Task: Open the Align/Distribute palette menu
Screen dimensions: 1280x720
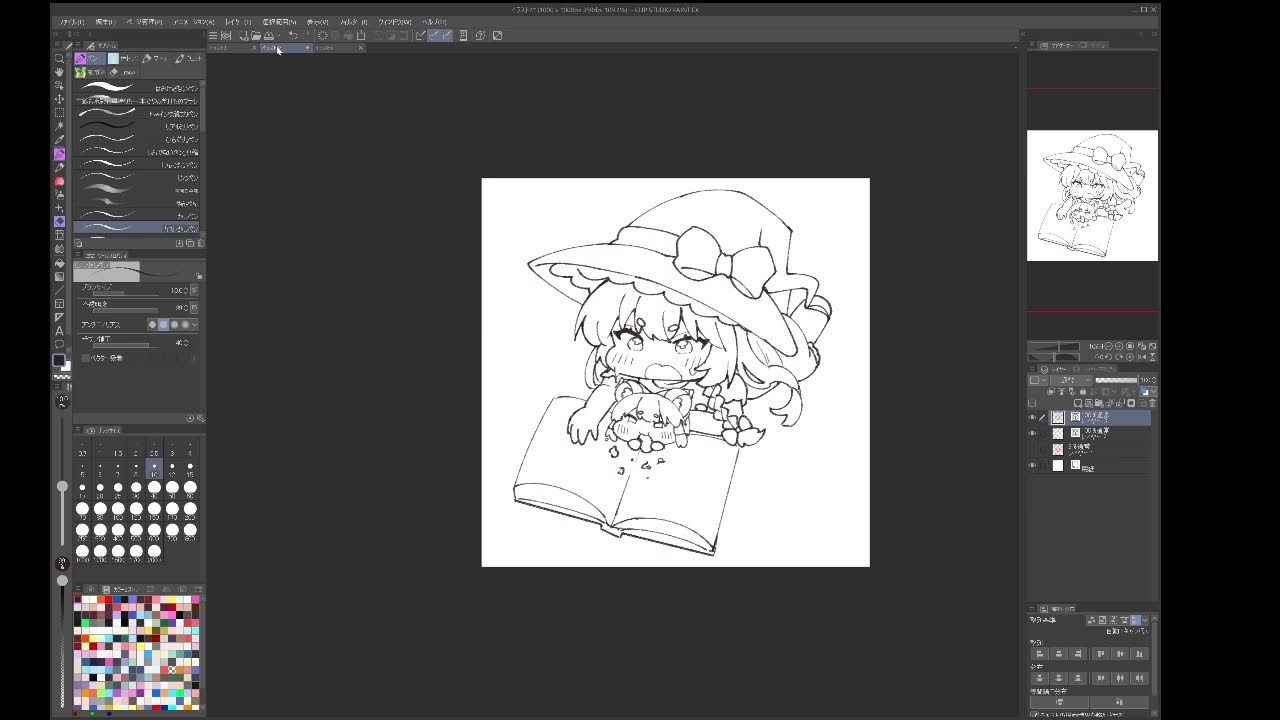Action: pos(1032,608)
